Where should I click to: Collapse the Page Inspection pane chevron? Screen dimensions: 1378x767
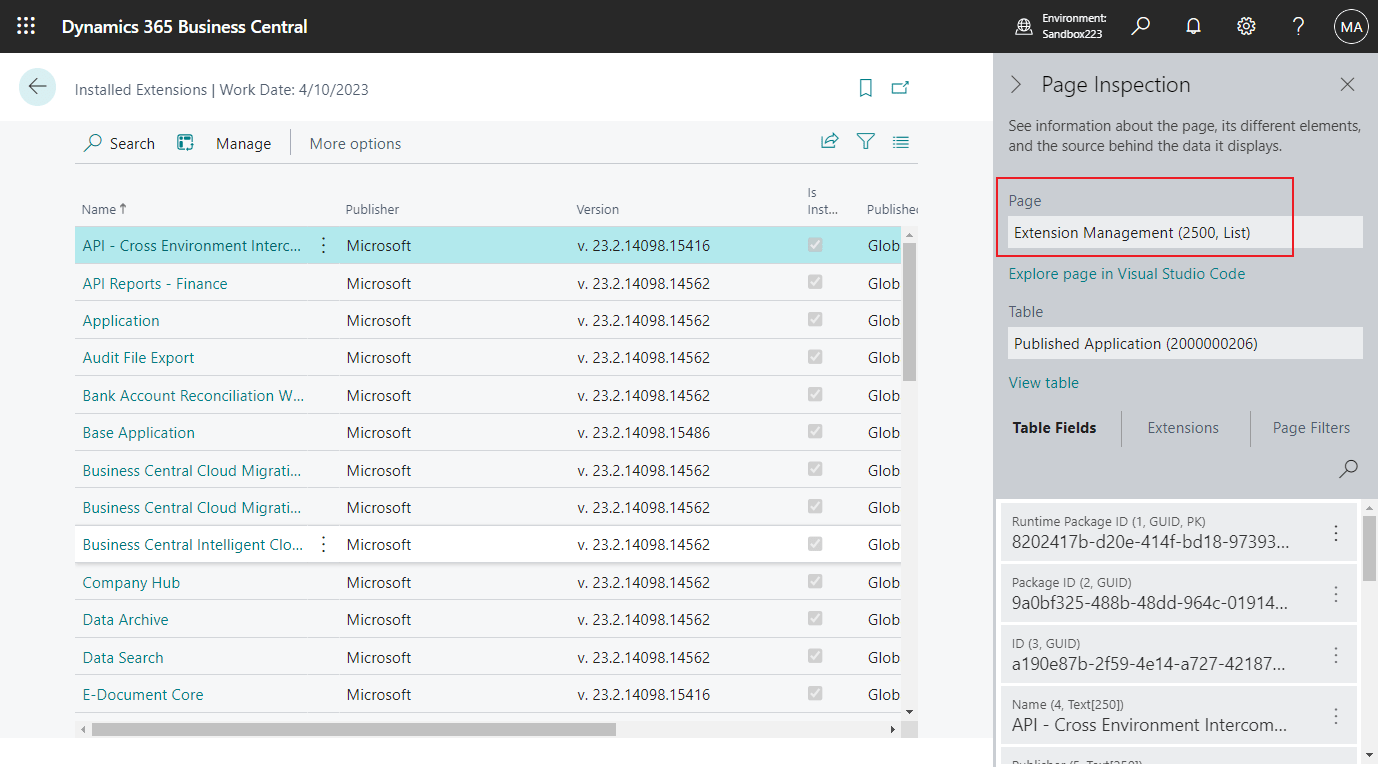(1018, 85)
